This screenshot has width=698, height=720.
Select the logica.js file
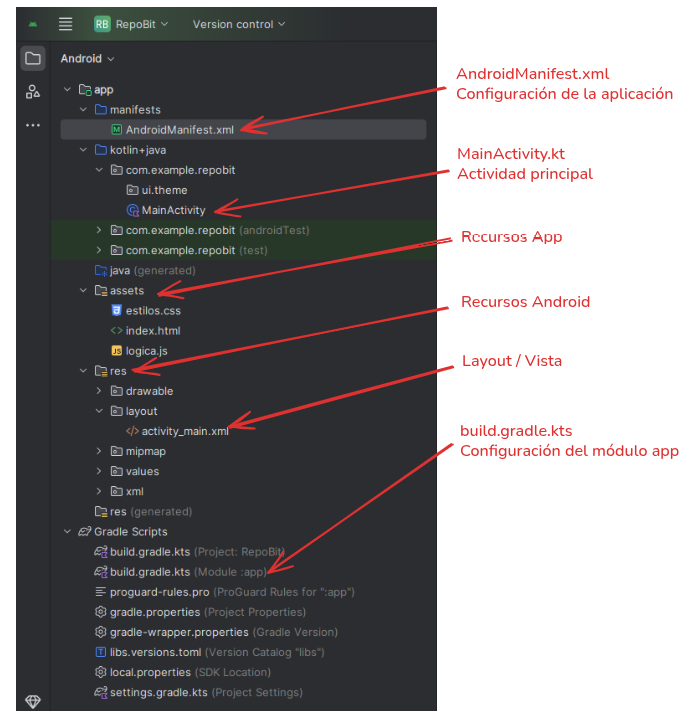point(146,351)
